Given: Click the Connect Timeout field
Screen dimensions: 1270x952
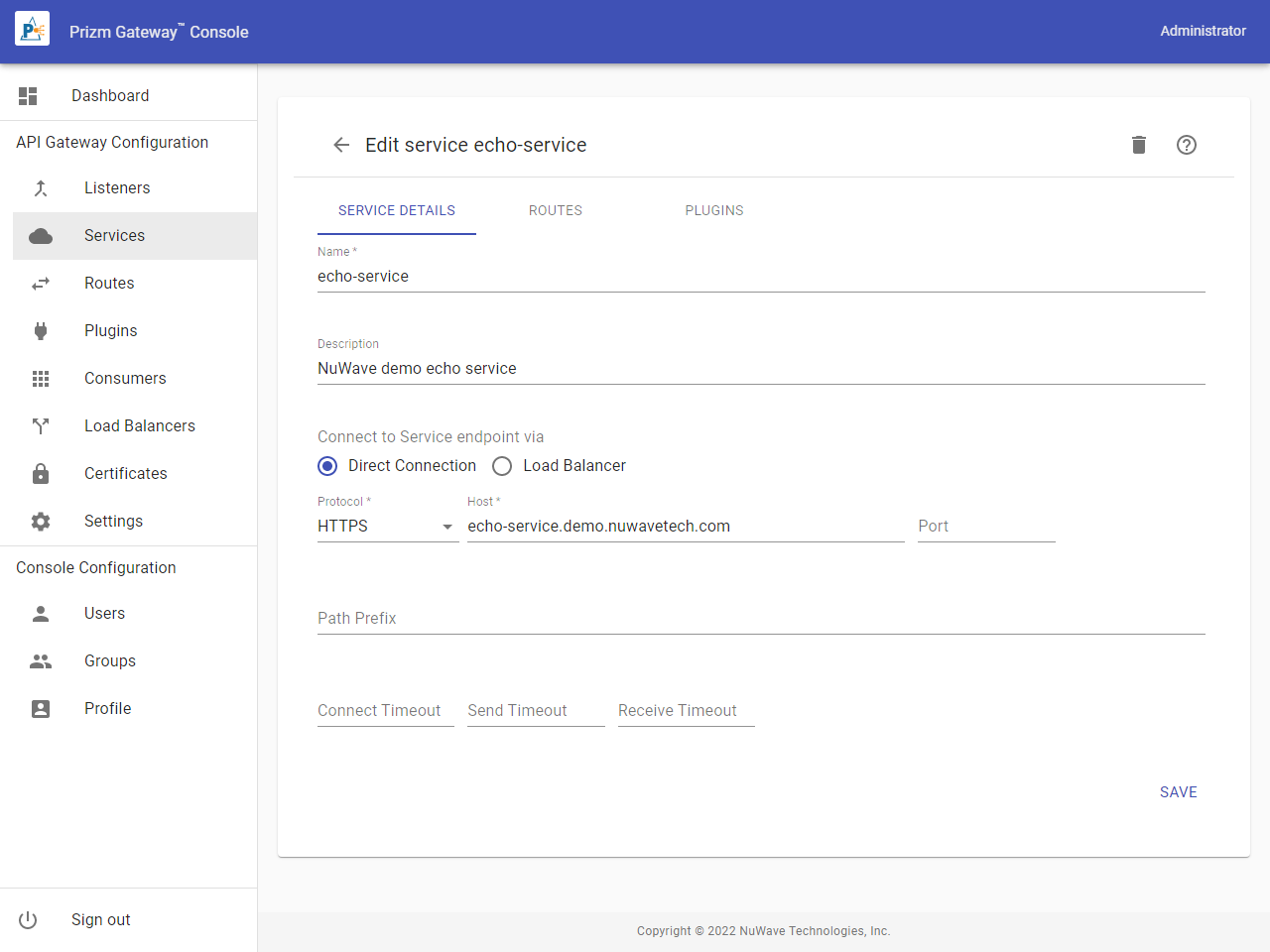Looking at the screenshot, I should [x=385, y=711].
